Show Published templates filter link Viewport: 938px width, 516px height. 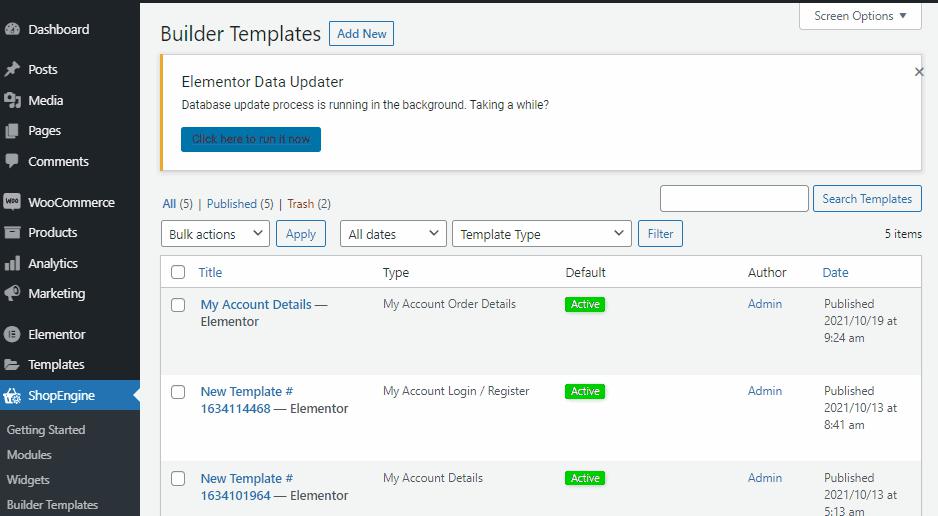point(232,204)
